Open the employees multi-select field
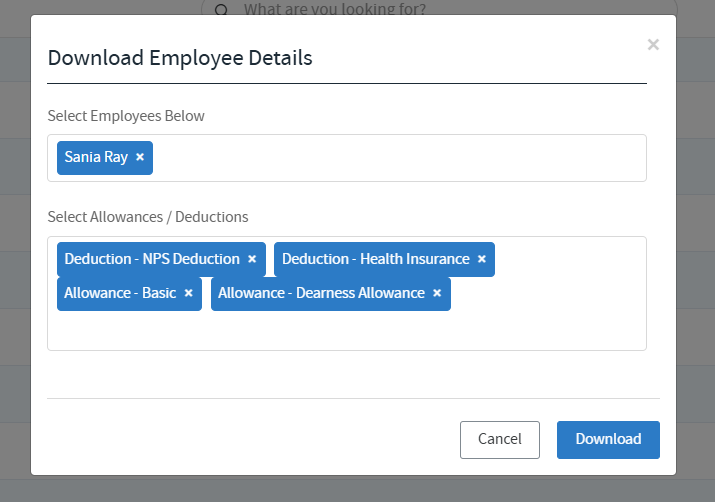The width and height of the screenshot is (715, 502). 400,158
